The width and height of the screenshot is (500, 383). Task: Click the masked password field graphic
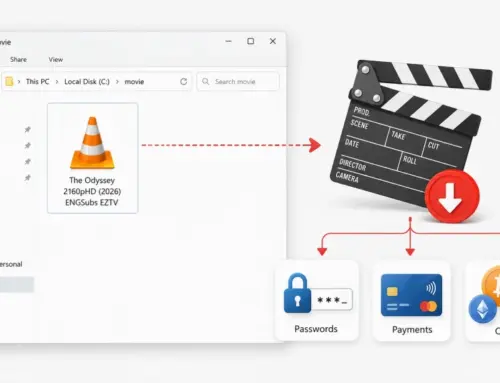(x=332, y=300)
